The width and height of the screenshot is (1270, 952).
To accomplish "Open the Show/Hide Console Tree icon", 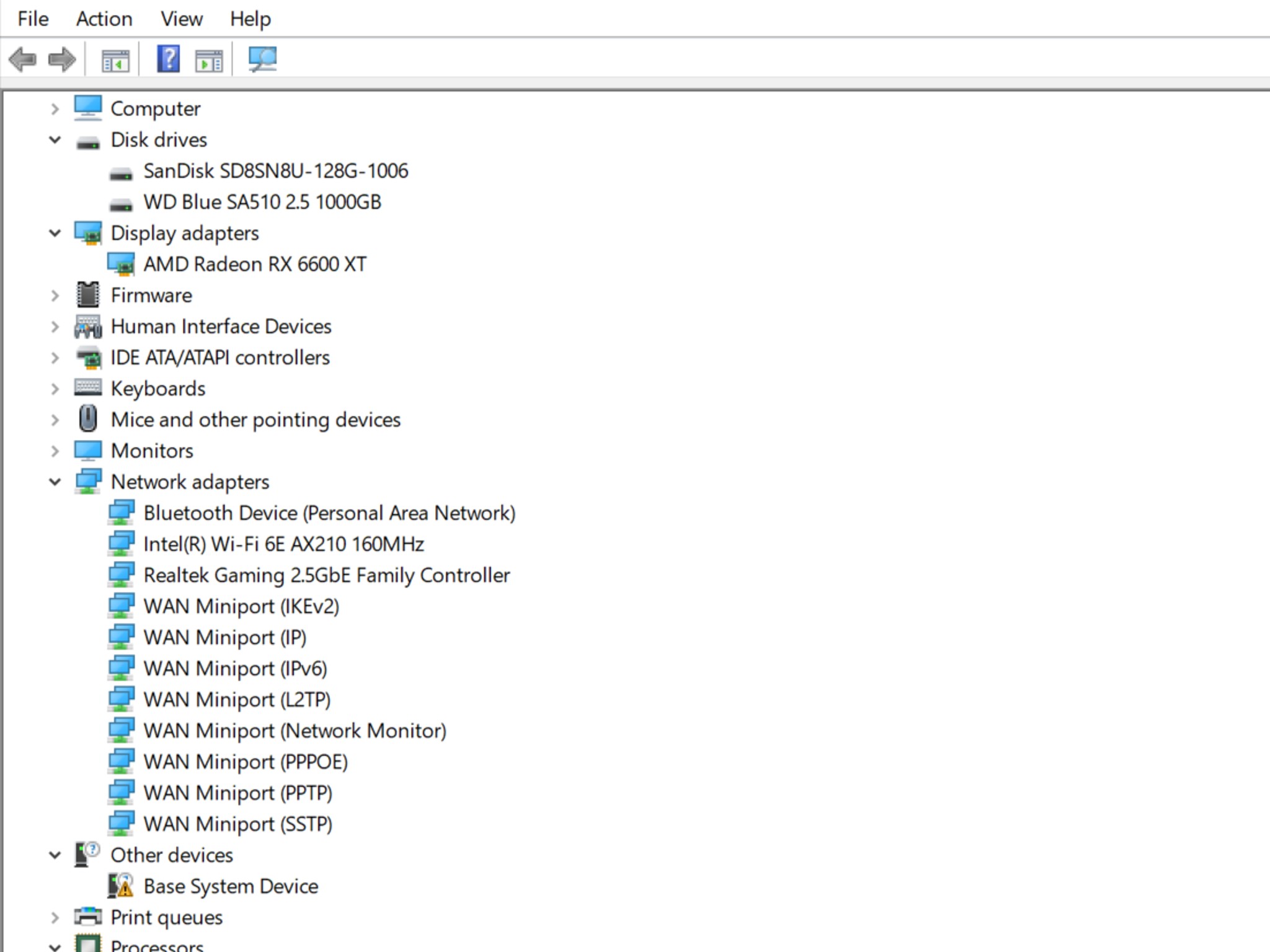I will (x=115, y=59).
